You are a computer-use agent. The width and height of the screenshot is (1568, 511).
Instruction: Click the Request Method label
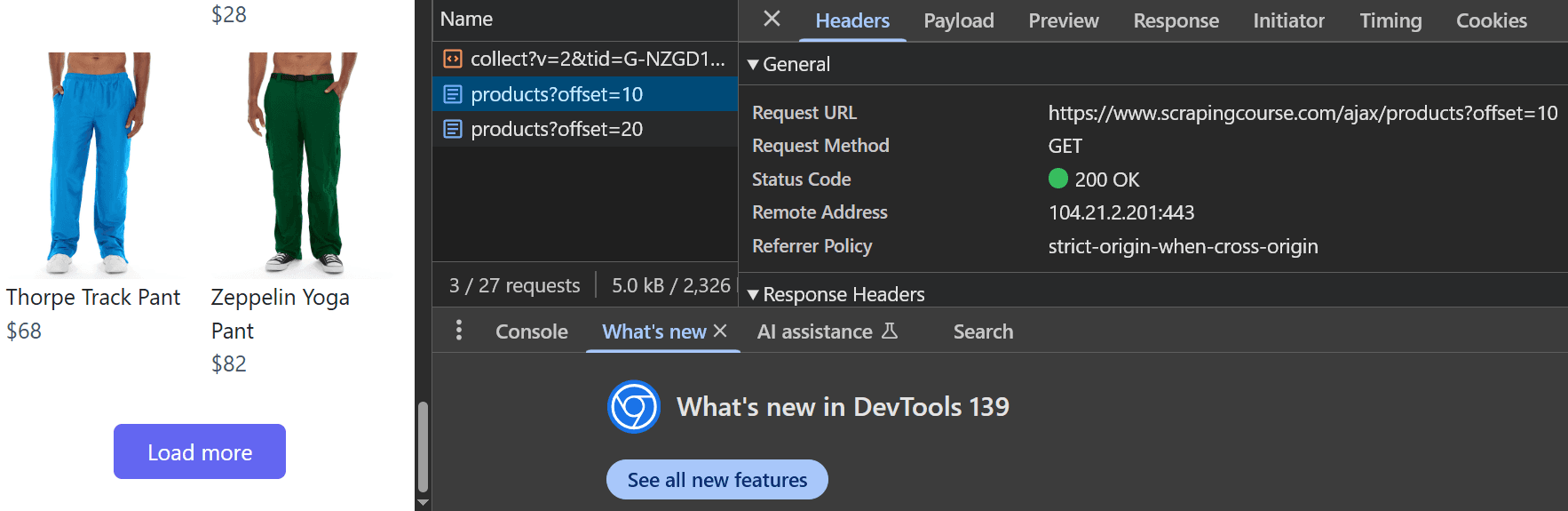(820, 146)
